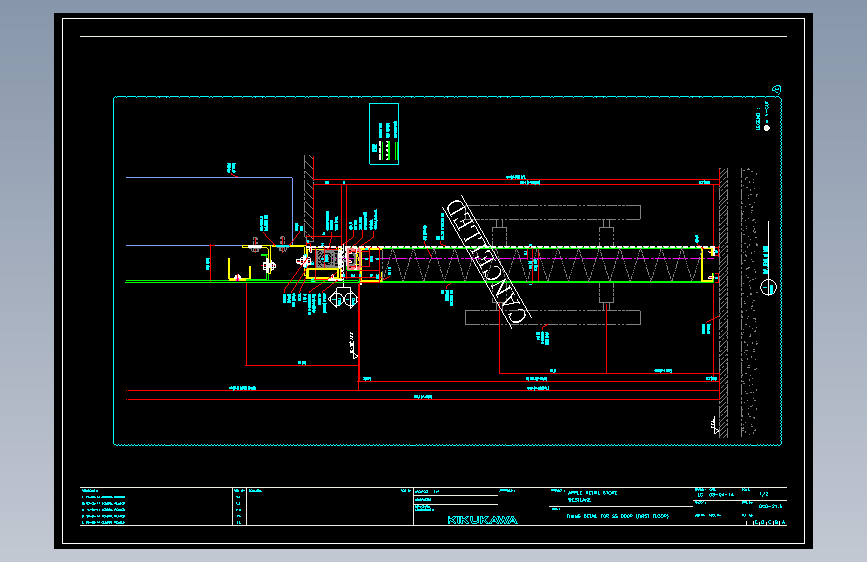Image resolution: width=867 pixels, height=562 pixels.
Task: Select the "APPLE RETAIL STORE" project title text
Action: [x=592, y=493]
